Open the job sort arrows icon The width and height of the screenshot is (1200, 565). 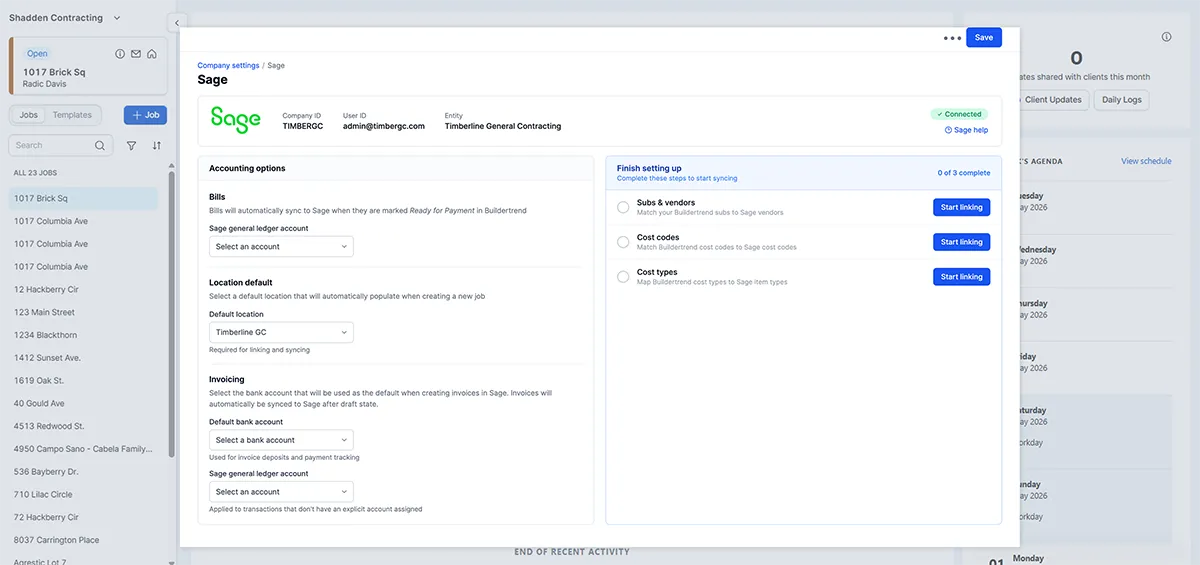tap(156, 145)
